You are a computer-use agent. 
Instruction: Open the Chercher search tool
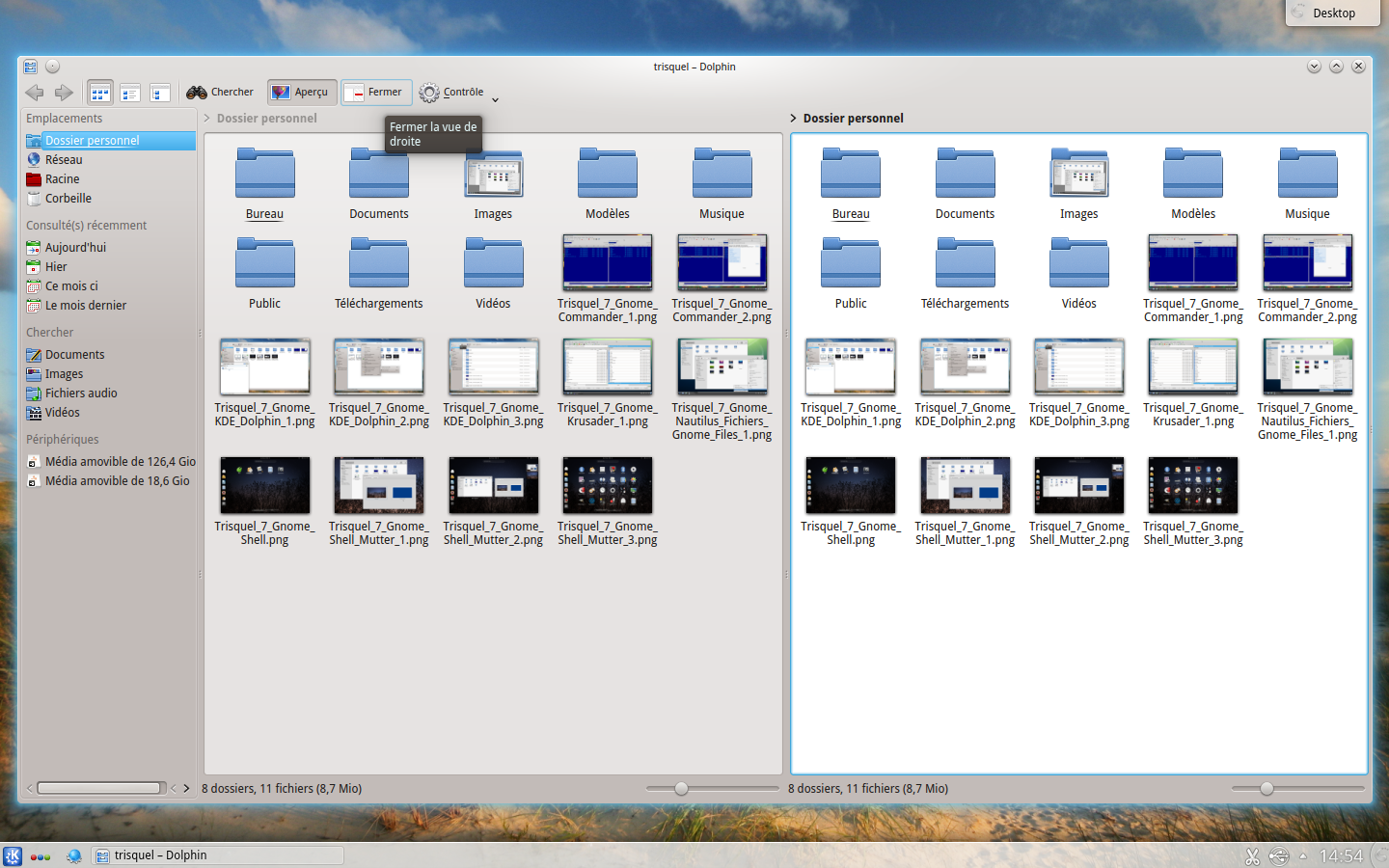[x=221, y=93]
